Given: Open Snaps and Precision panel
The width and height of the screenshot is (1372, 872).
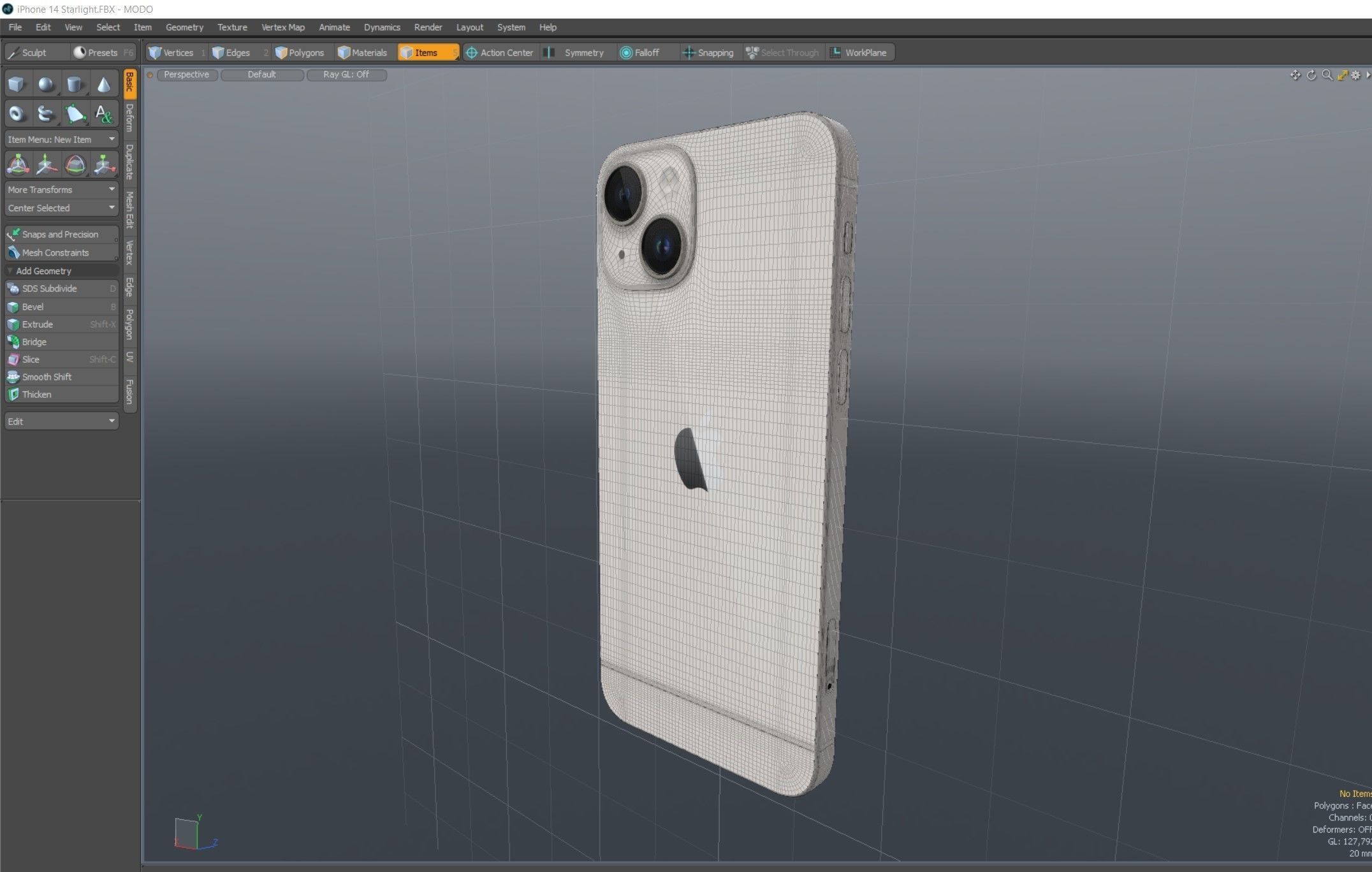Looking at the screenshot, I should pyautogui.click(x=62, y=235).
